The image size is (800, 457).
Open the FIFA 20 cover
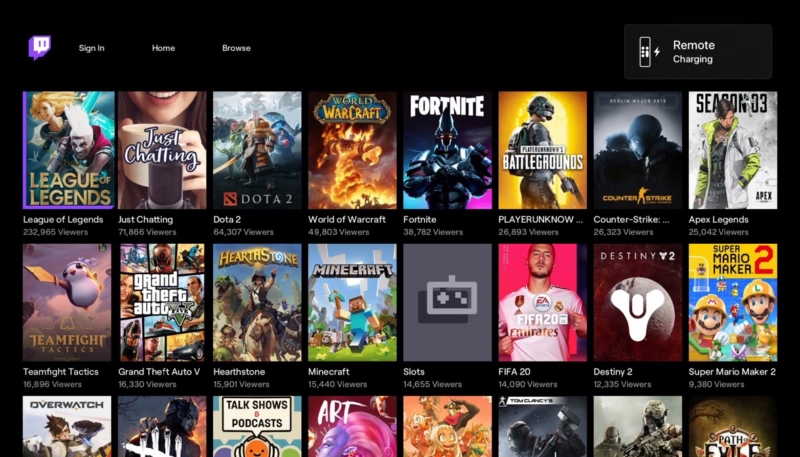point(542,302)
